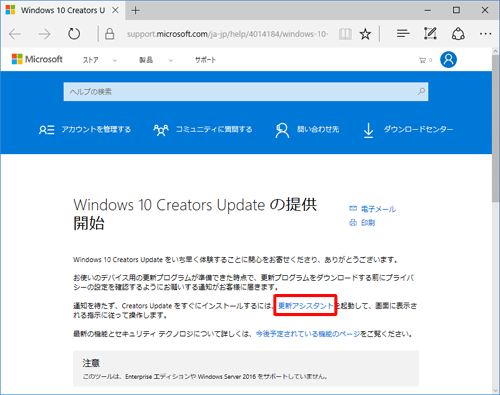Select the Windows 10 Creators tab
This screenshot has height=395, width=500.
(x=63, y=10)
